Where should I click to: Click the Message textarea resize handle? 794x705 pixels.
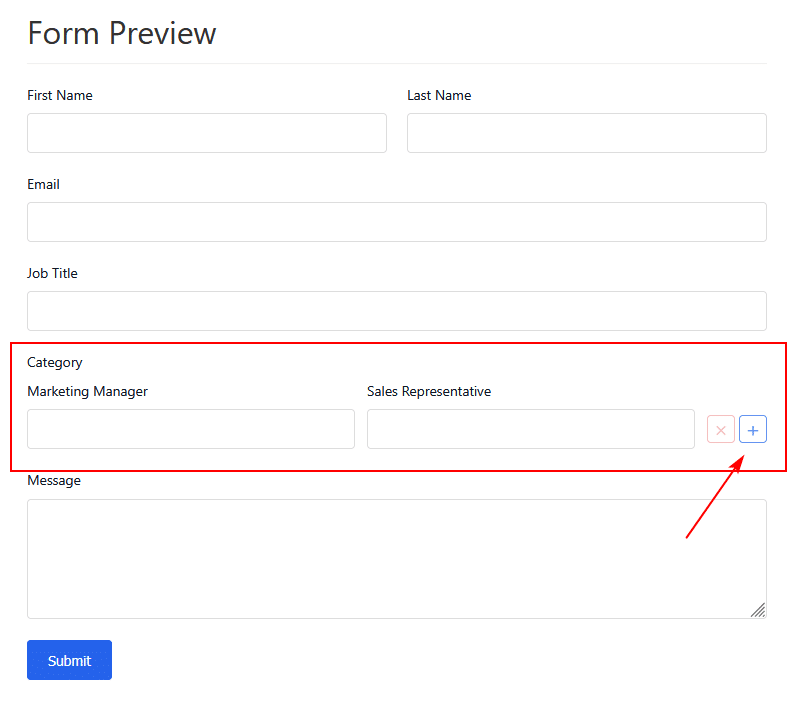[758, 610]
